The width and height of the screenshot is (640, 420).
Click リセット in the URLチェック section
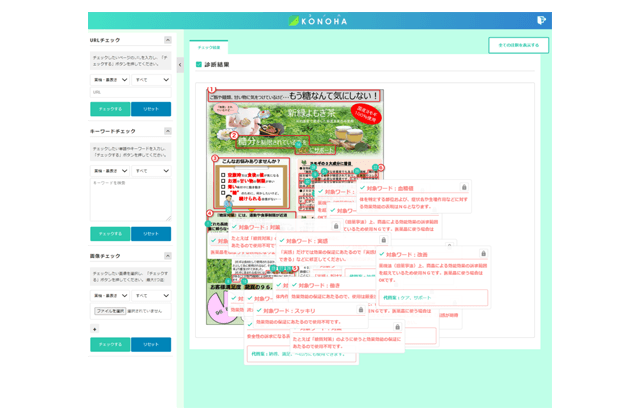click(x=151, y=109)
